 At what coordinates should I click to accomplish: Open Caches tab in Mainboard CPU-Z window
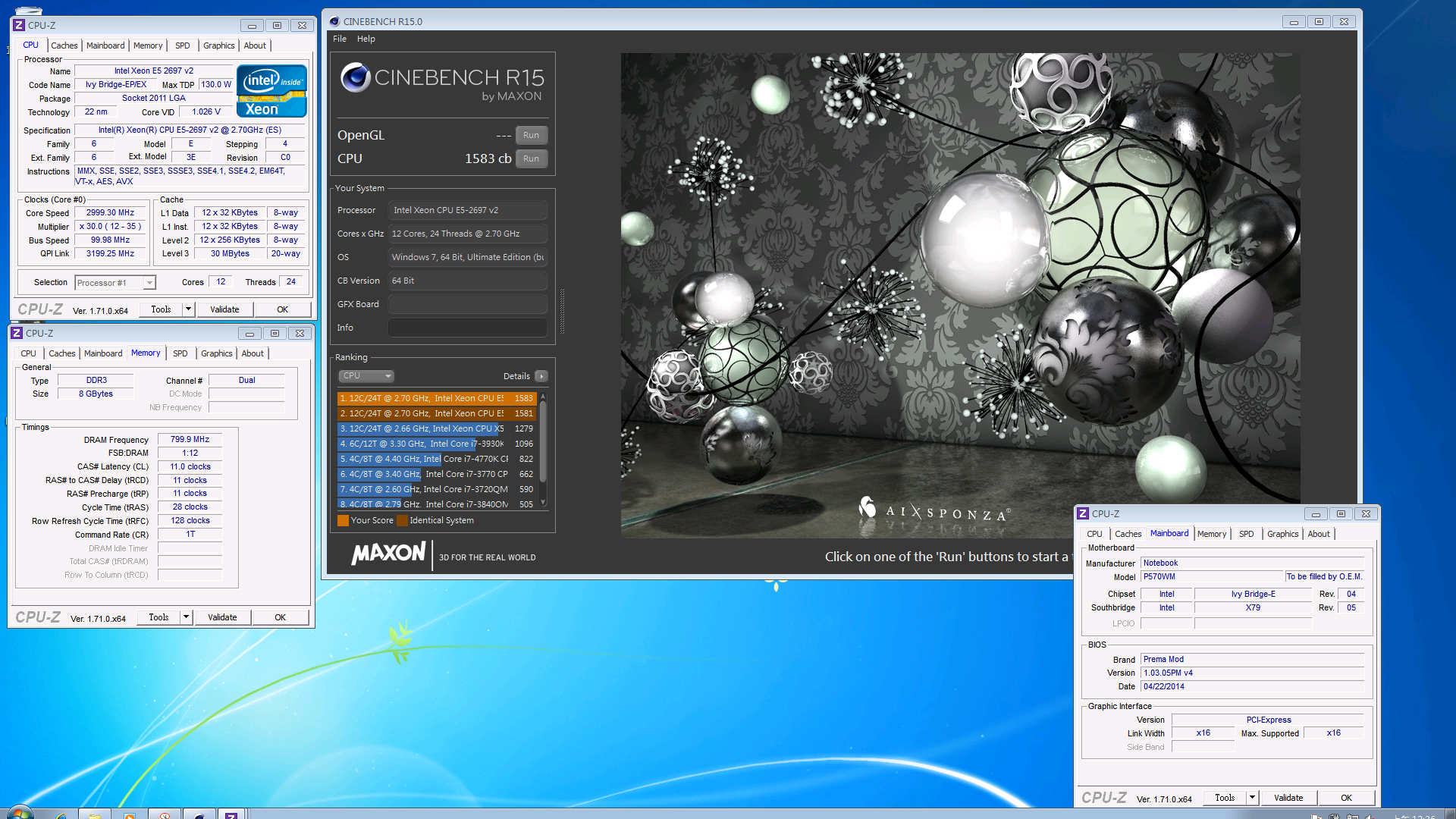click(x=1128, y=534)
